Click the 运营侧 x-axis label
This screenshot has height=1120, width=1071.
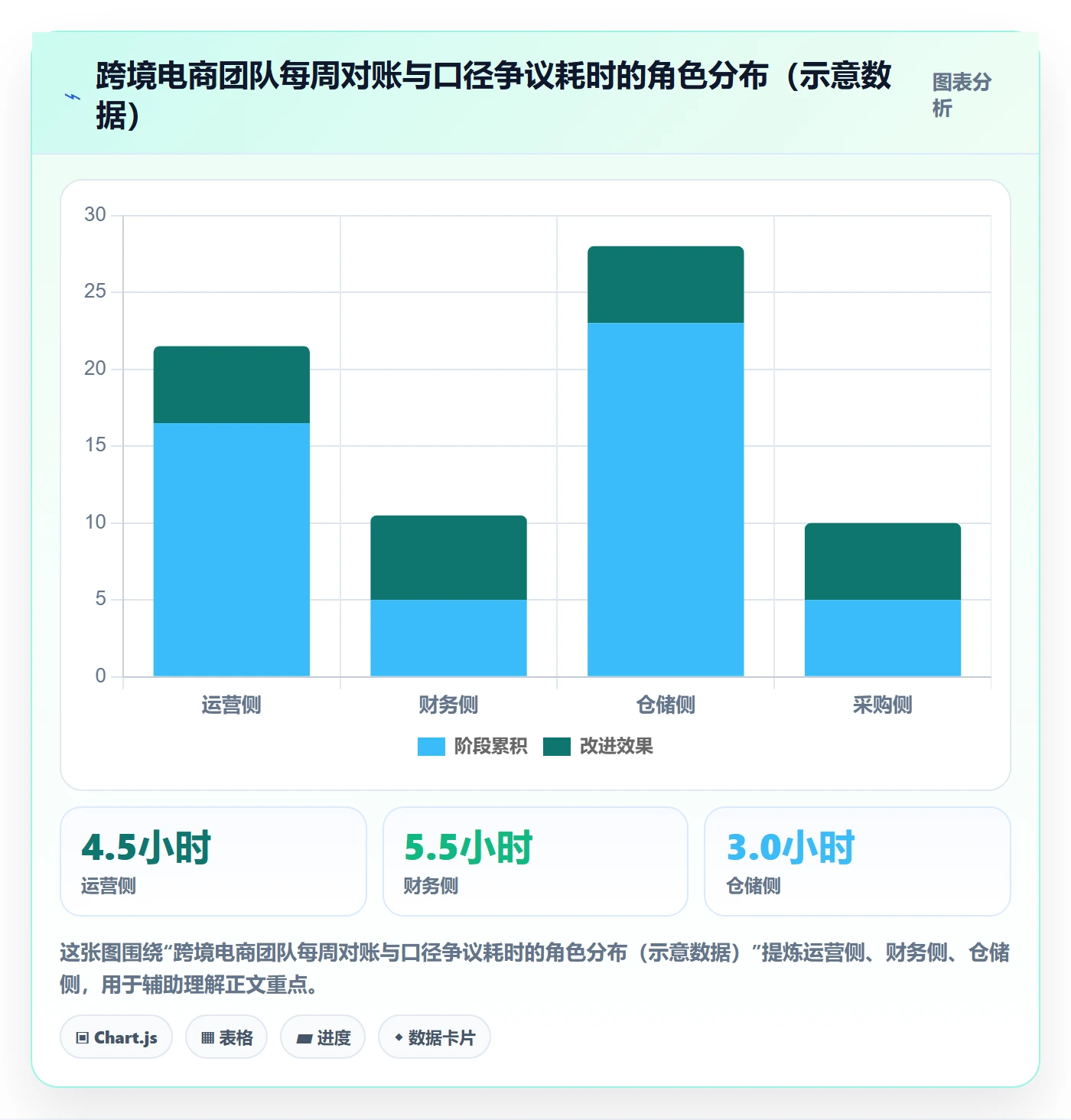pos(232,705)
